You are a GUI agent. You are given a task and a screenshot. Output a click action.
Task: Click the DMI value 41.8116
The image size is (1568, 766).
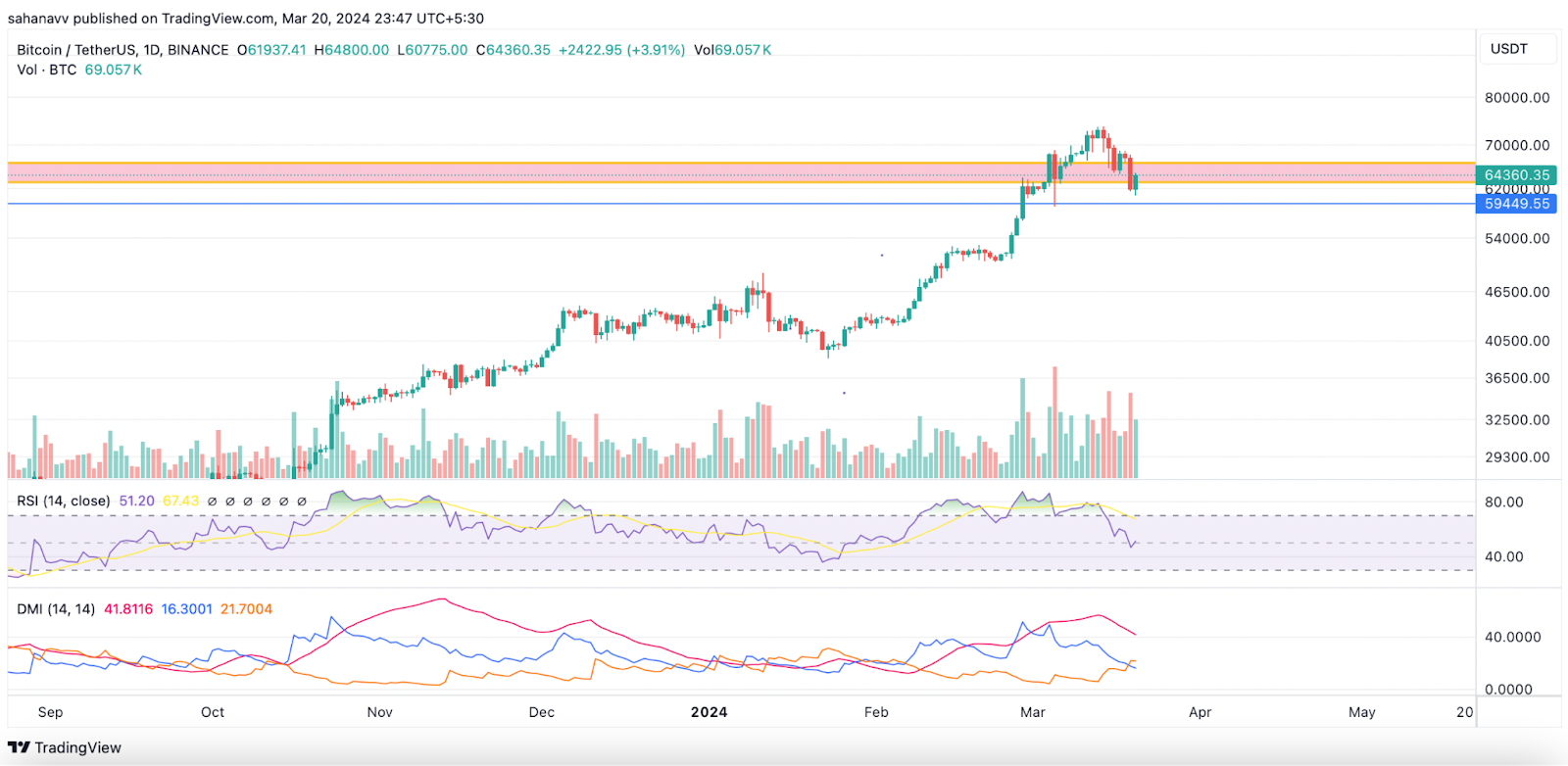[x=128, y=609]
